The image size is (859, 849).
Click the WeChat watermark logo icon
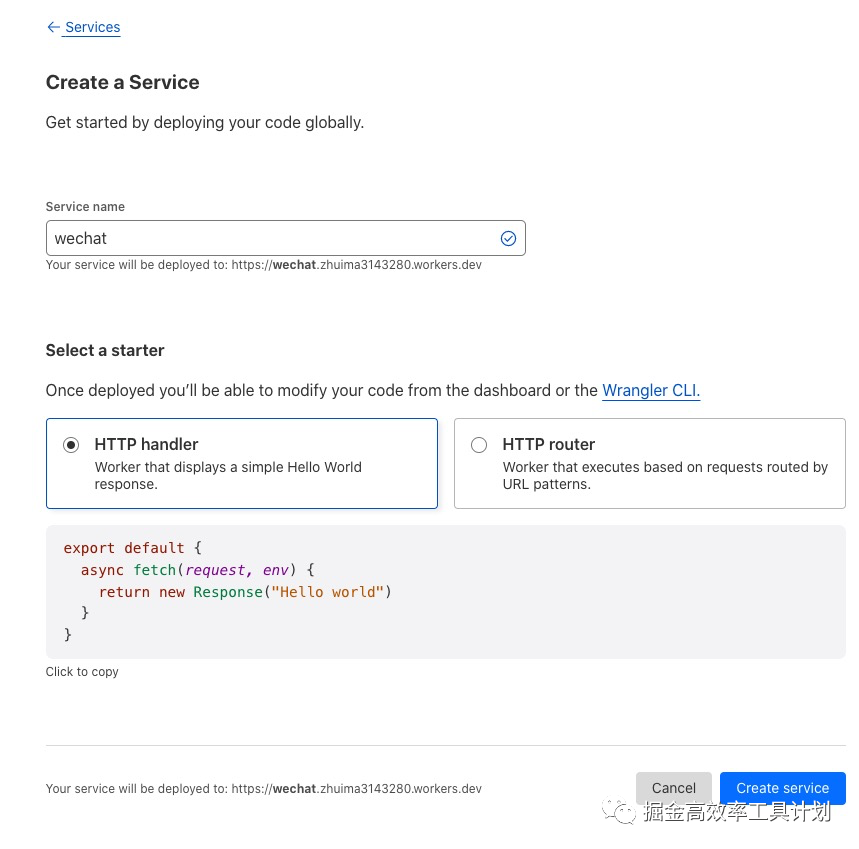pos(624,812)
